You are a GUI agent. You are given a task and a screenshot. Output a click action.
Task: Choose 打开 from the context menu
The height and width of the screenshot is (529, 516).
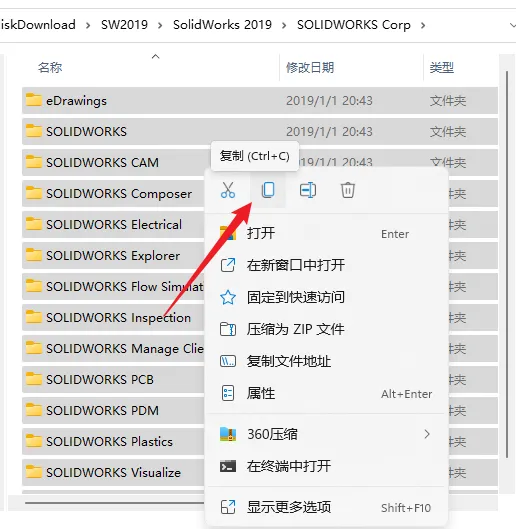[x=326, y=233]
